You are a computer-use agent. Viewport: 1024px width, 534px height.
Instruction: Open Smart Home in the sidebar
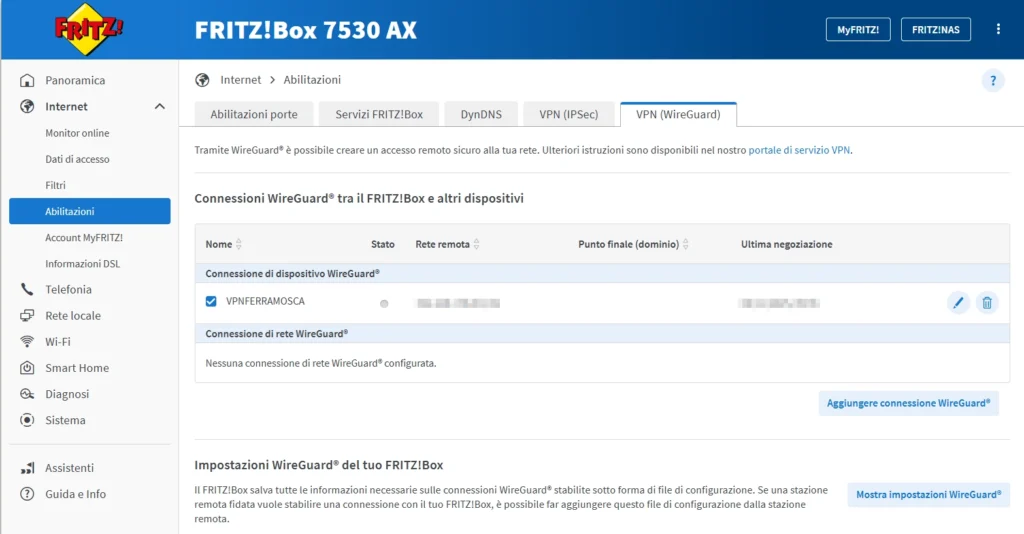[x=77, y=368]
